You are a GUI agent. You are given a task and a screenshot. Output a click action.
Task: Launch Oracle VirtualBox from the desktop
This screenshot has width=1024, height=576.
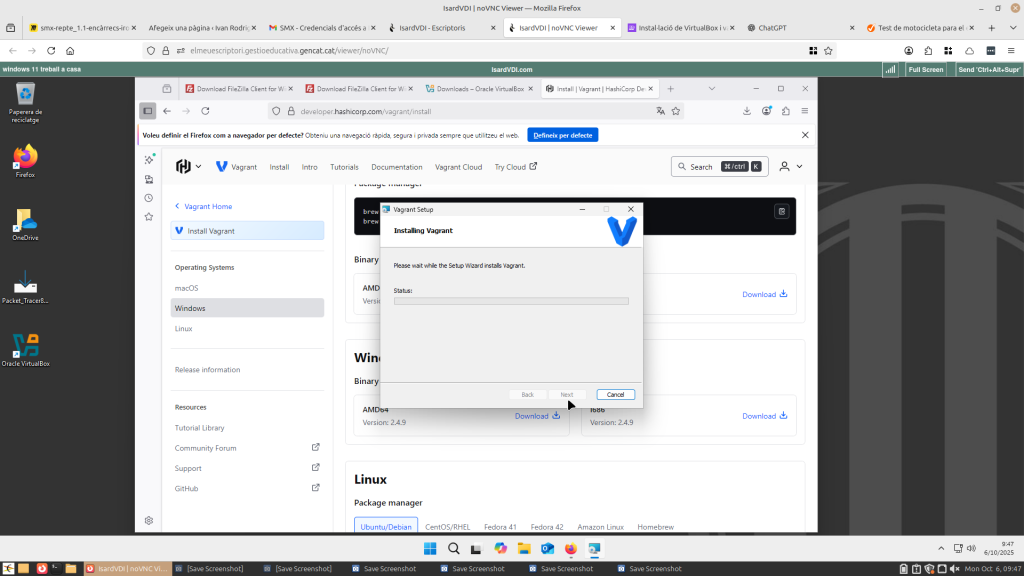click(x=25, y=347)
